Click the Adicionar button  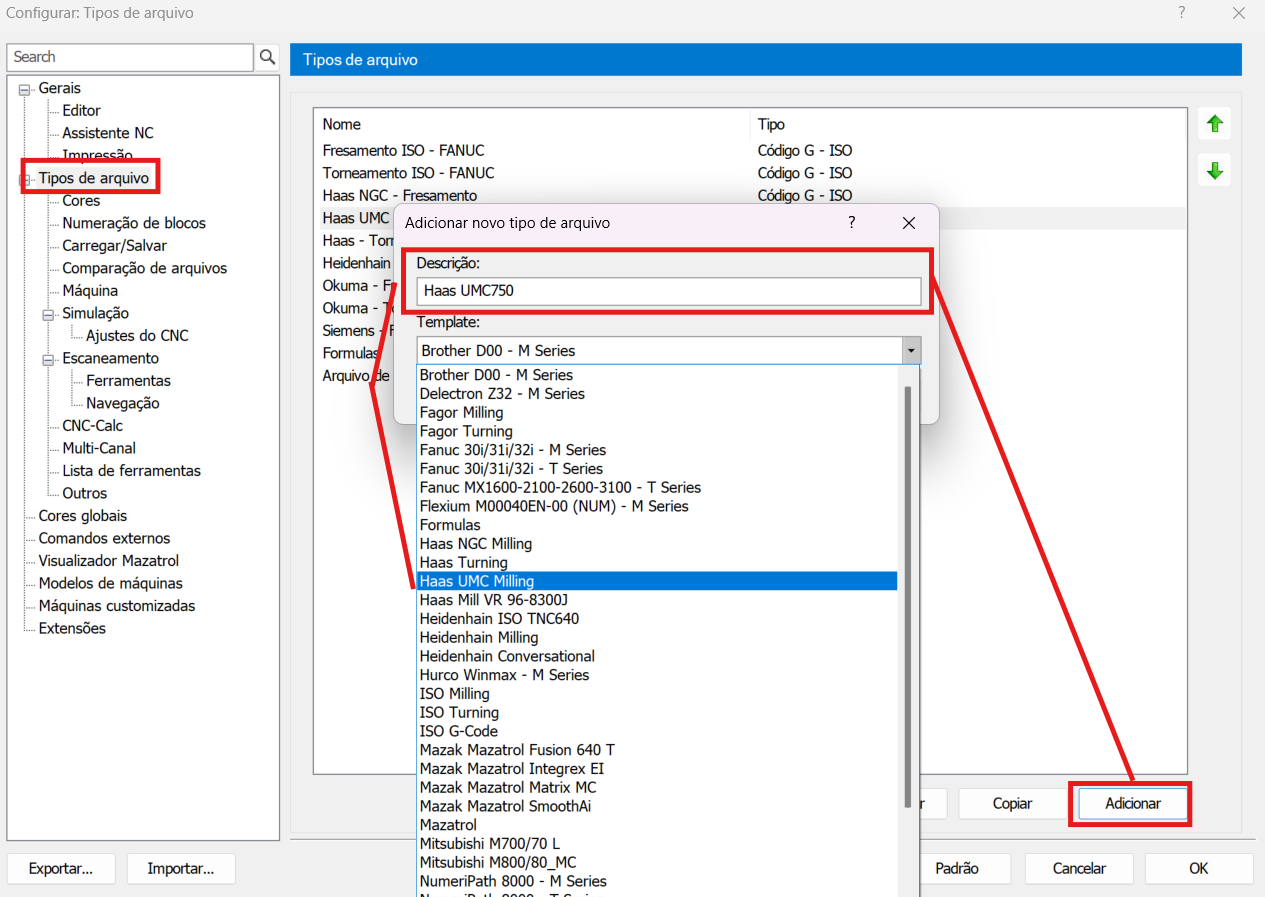[x=1133, y=804]
